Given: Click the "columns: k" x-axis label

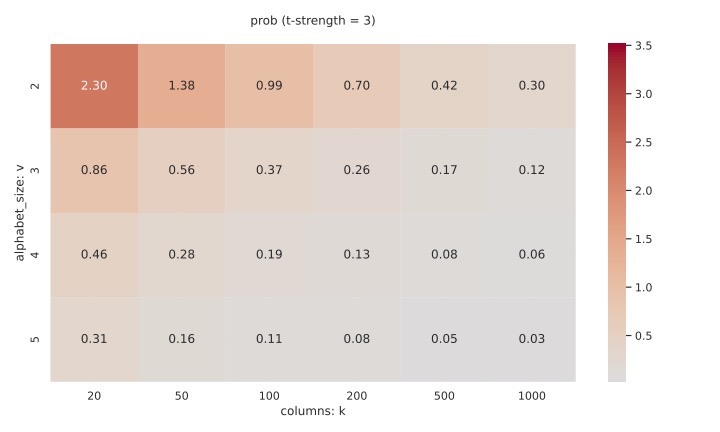Looking at the screenshot, I should (x=313, y=411).
